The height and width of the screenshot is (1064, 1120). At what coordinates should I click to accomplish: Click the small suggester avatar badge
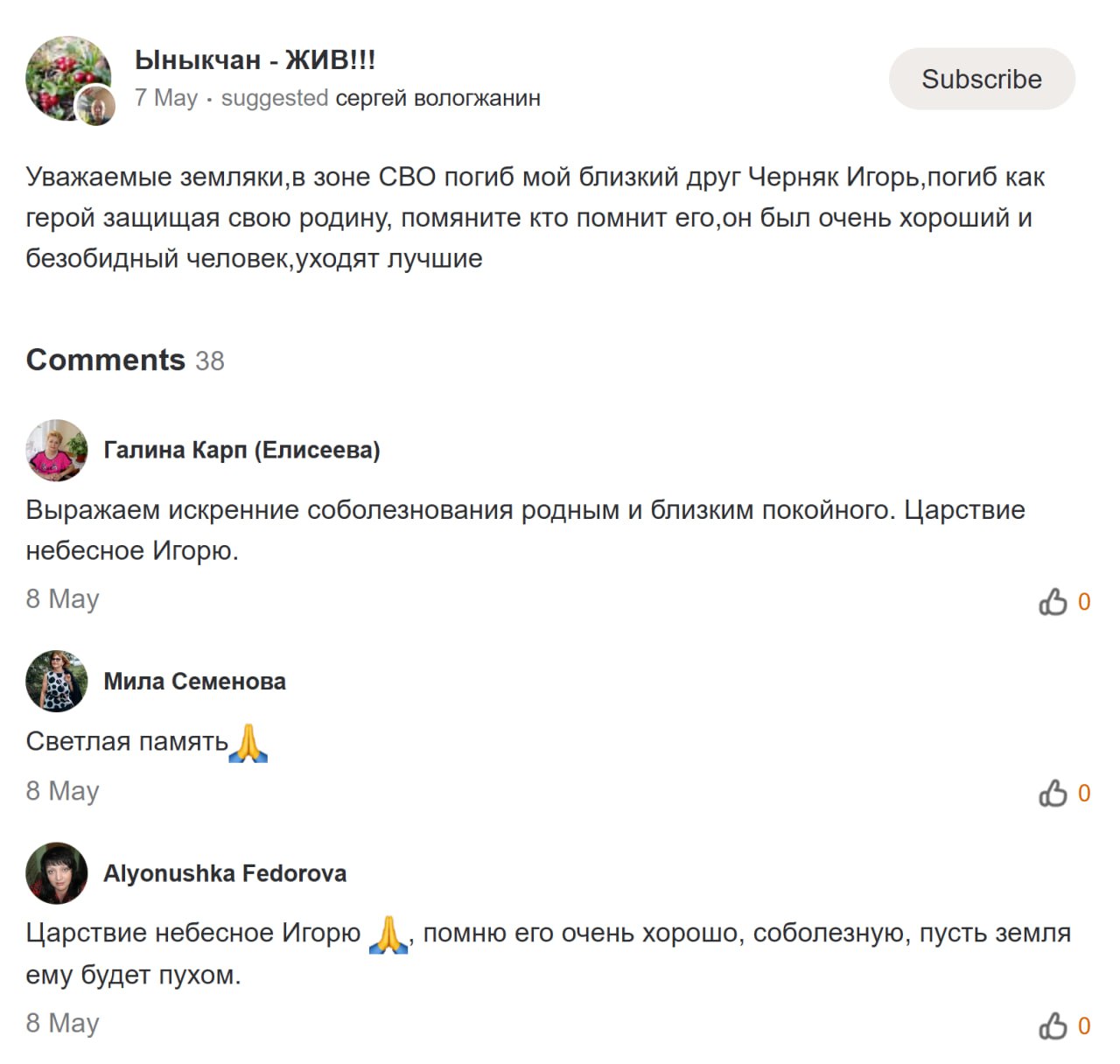point(96,107)
